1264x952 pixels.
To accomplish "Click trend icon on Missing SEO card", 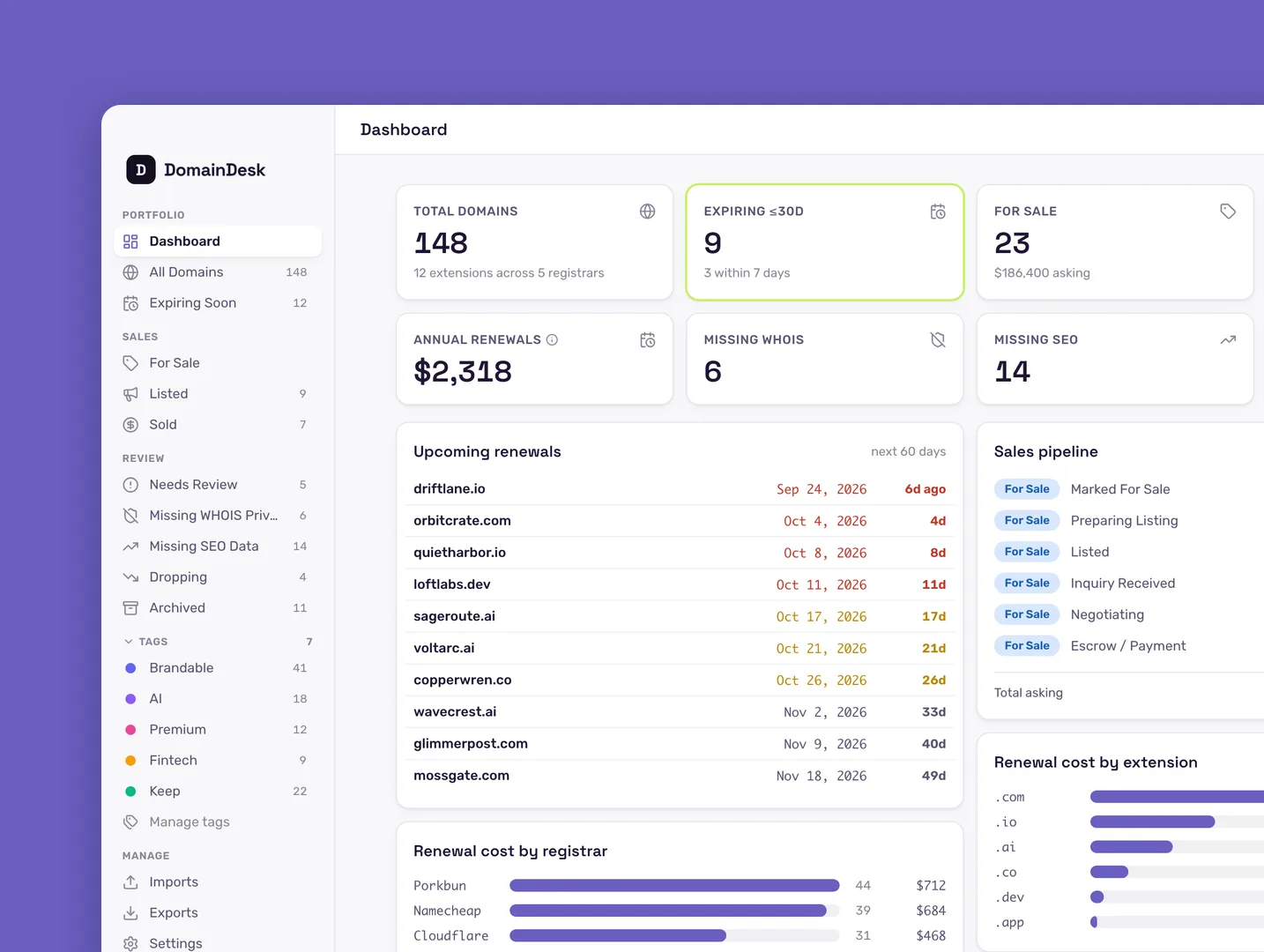I will (x=1228, y=340).
